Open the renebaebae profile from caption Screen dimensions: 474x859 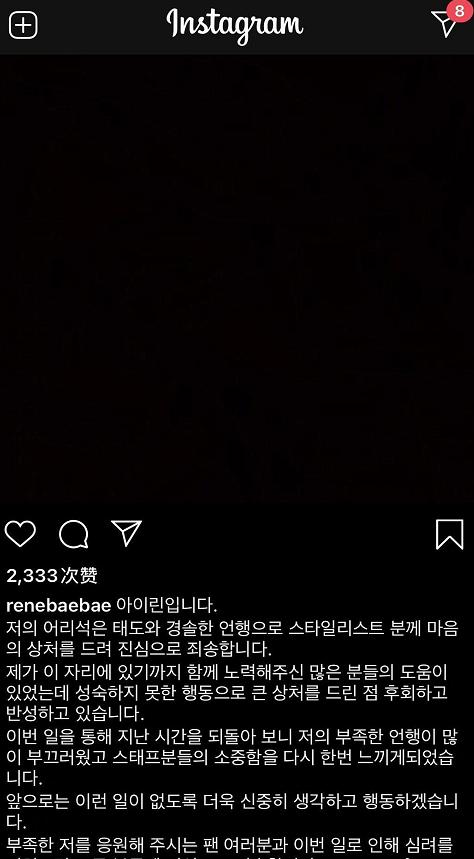(x=59, y=606)
